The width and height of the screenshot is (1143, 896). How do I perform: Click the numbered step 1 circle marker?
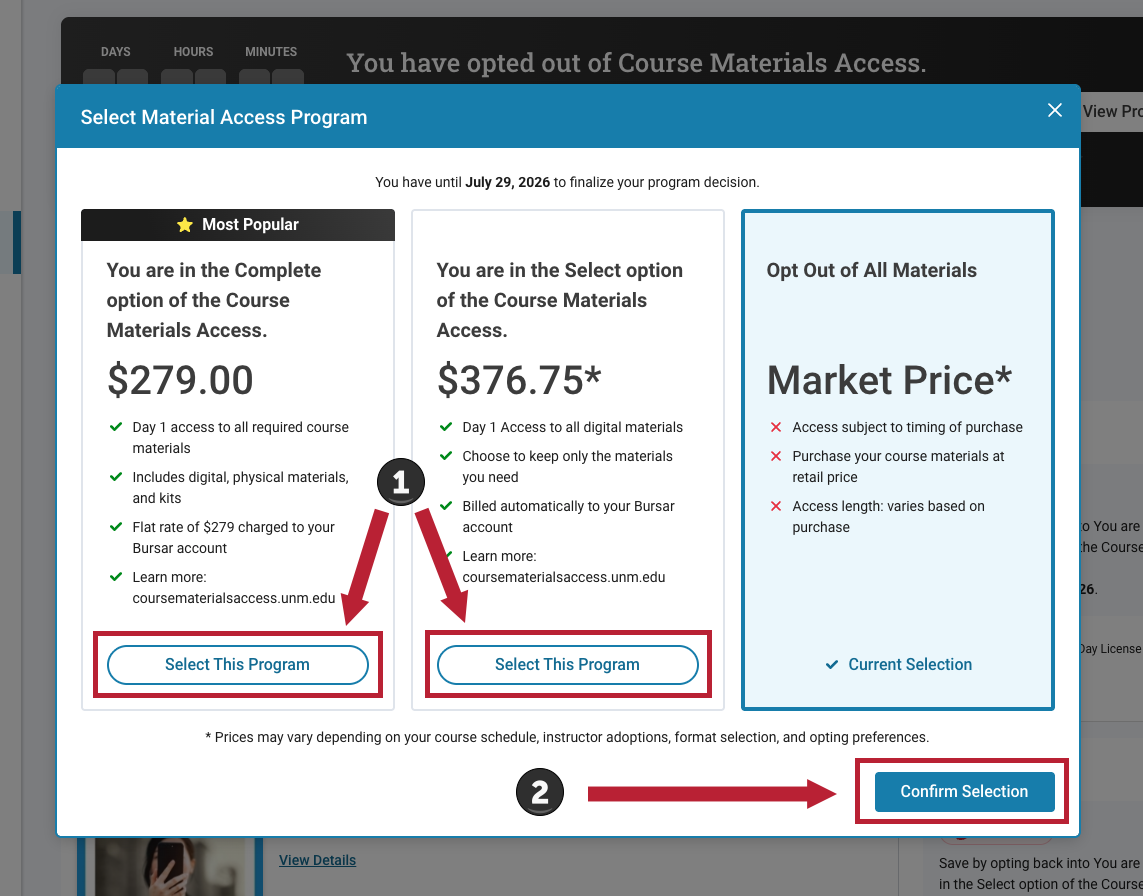(400, 482)
